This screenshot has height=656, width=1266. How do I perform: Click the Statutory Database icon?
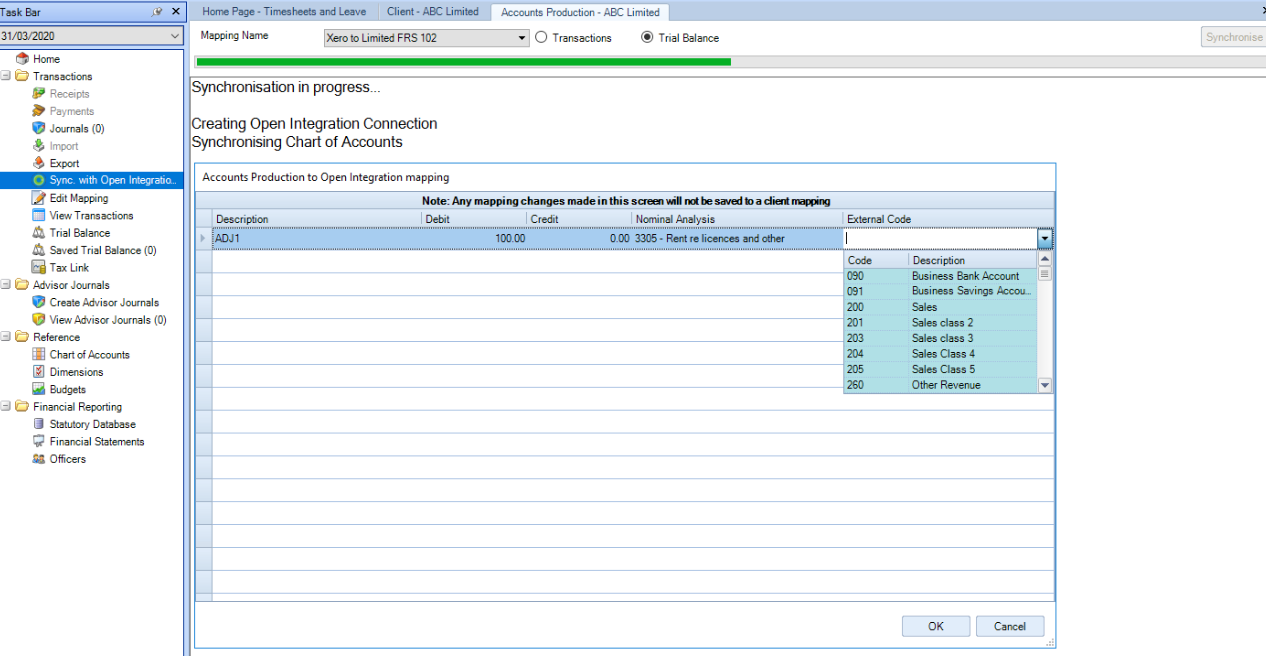39,424
